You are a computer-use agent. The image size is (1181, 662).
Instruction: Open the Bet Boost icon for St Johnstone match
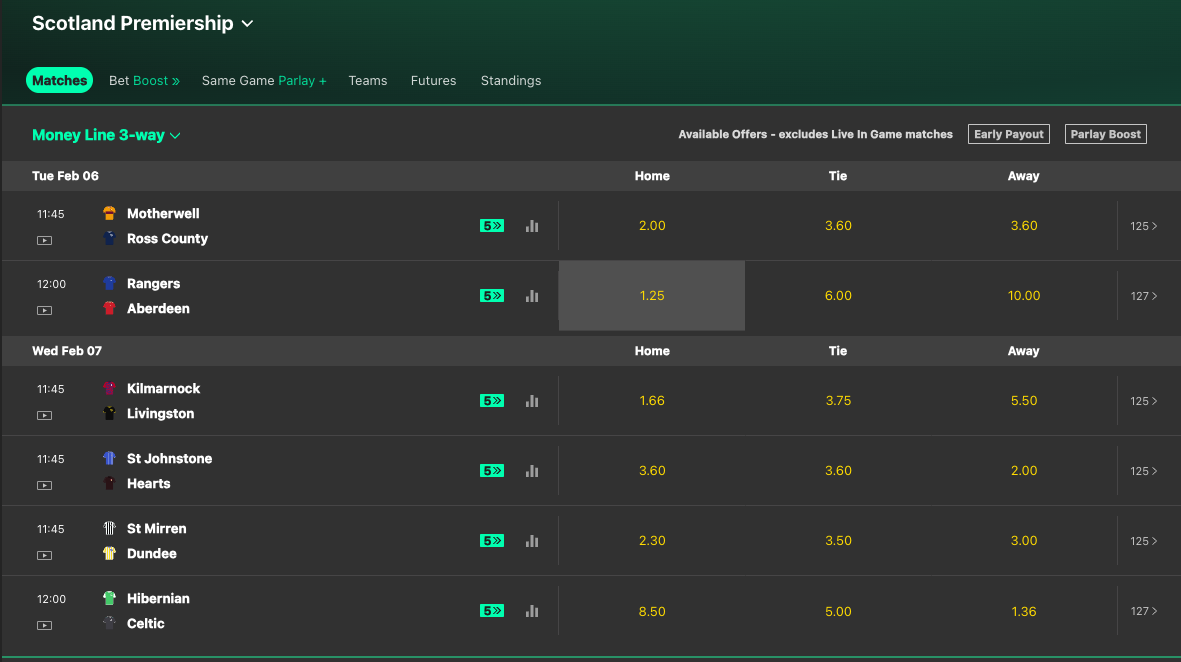492,471
